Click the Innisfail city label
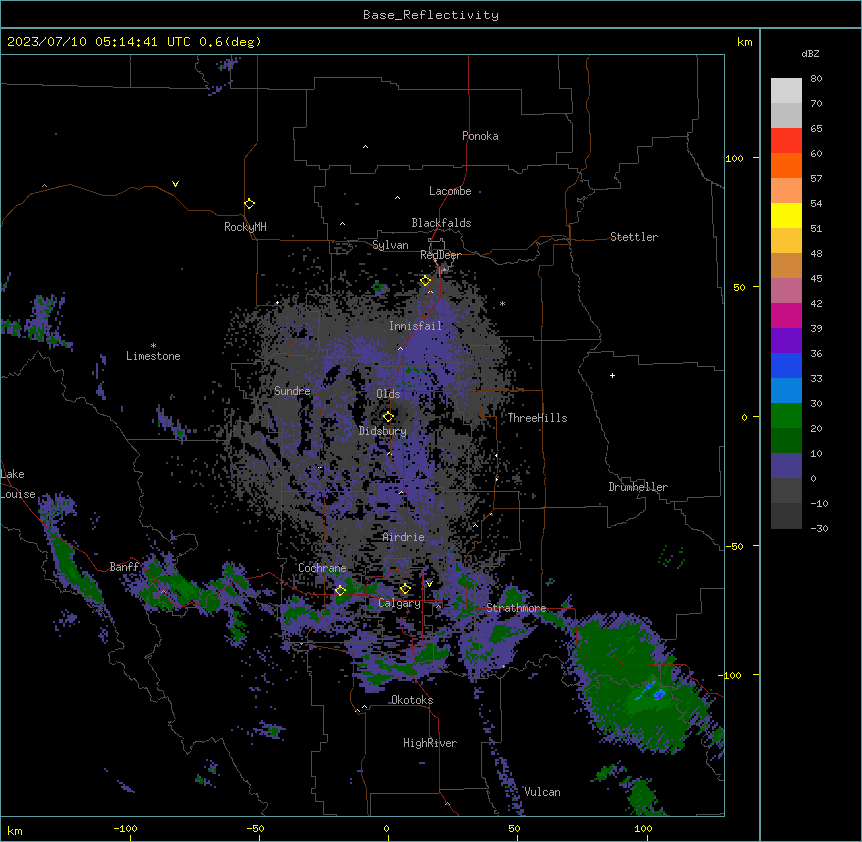This screenshot has height=842, width=862. [x=415, y=326]
